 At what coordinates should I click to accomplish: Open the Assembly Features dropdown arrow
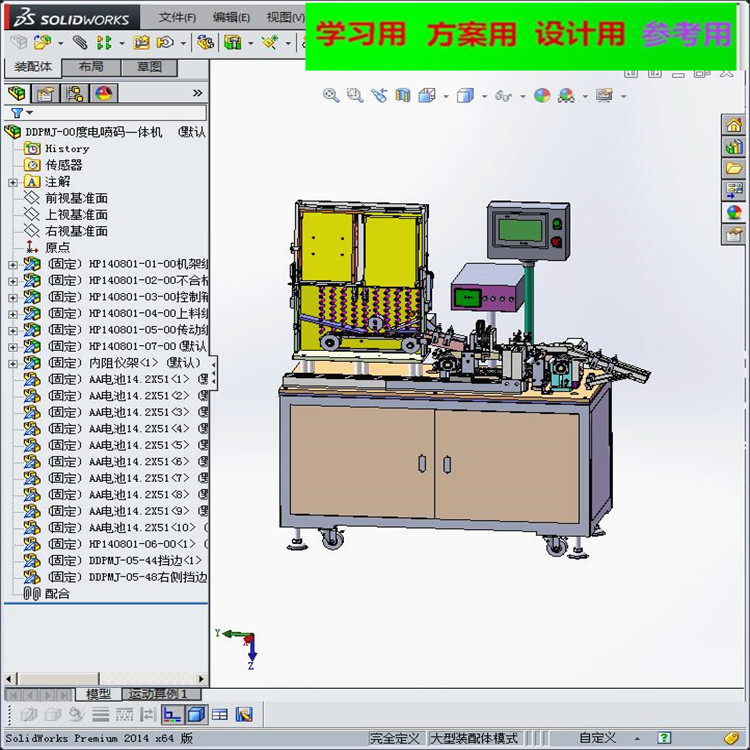(x=251, y=44)
